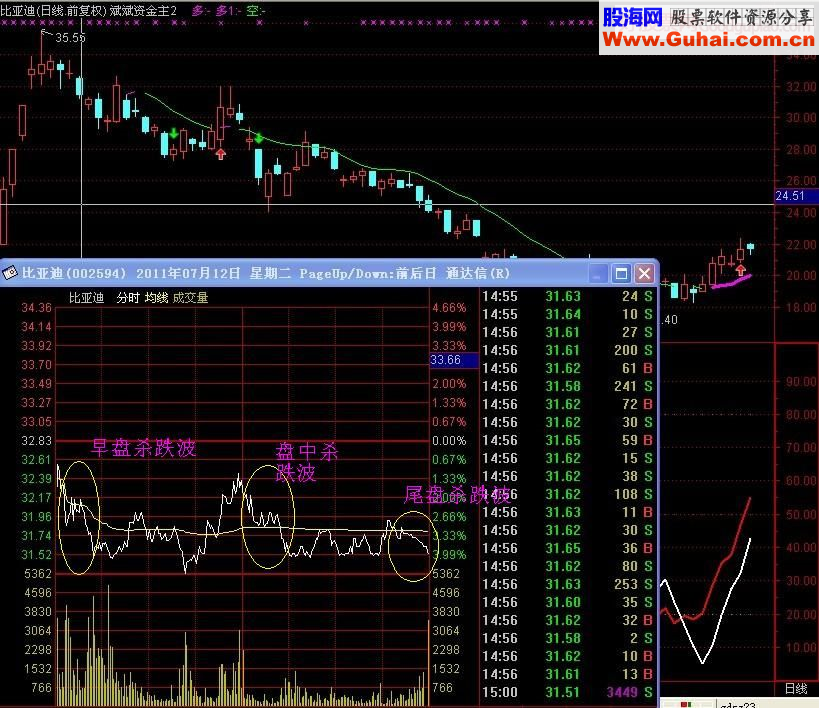819x708 pixels.
Task: Select the tick row with volume 61 B
Action: [x=567, y=368]
